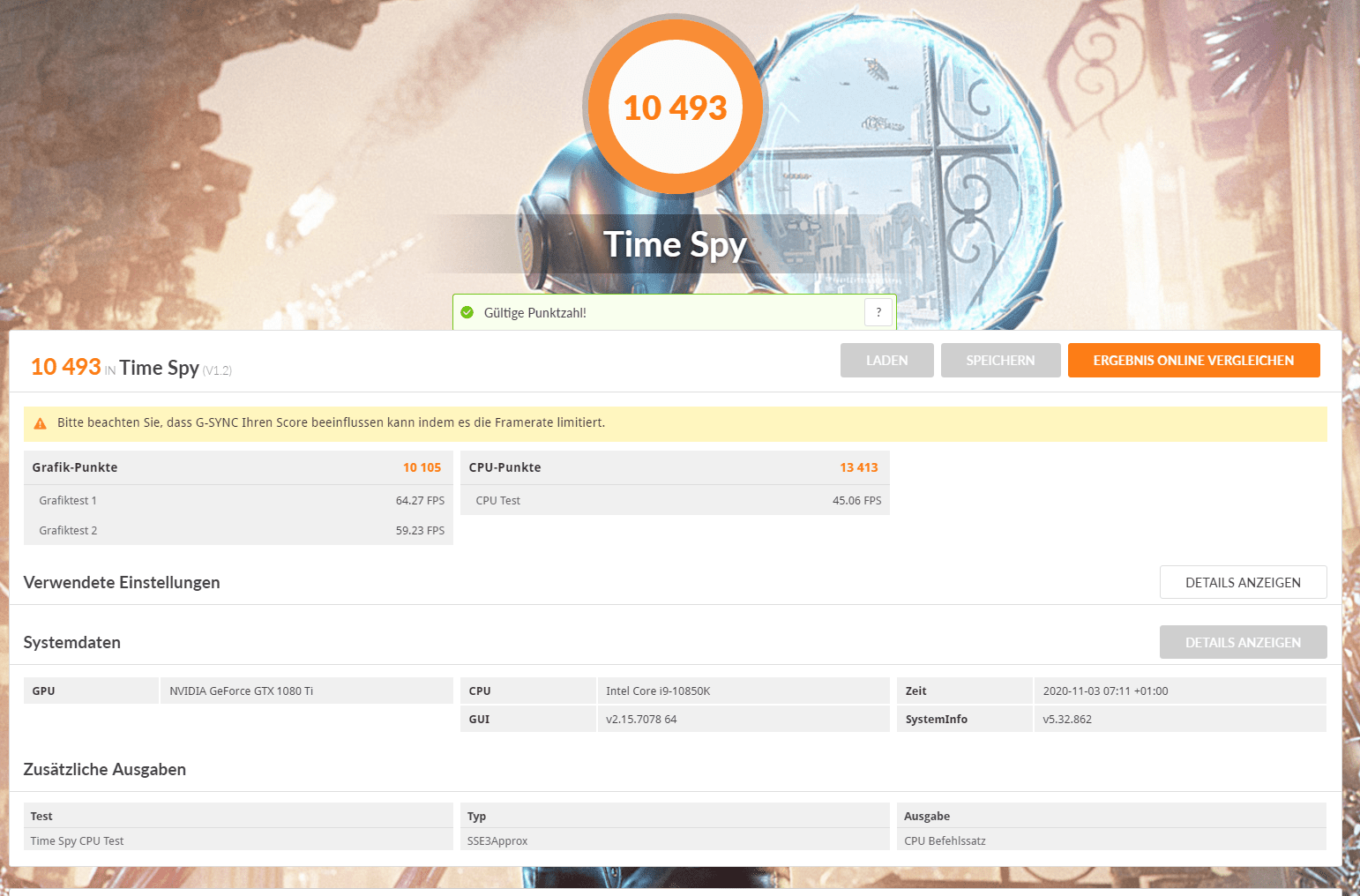This screenshot has height=896, width=1360.
Task: Show details for Systemdaten
Action: click(1243, 642)
